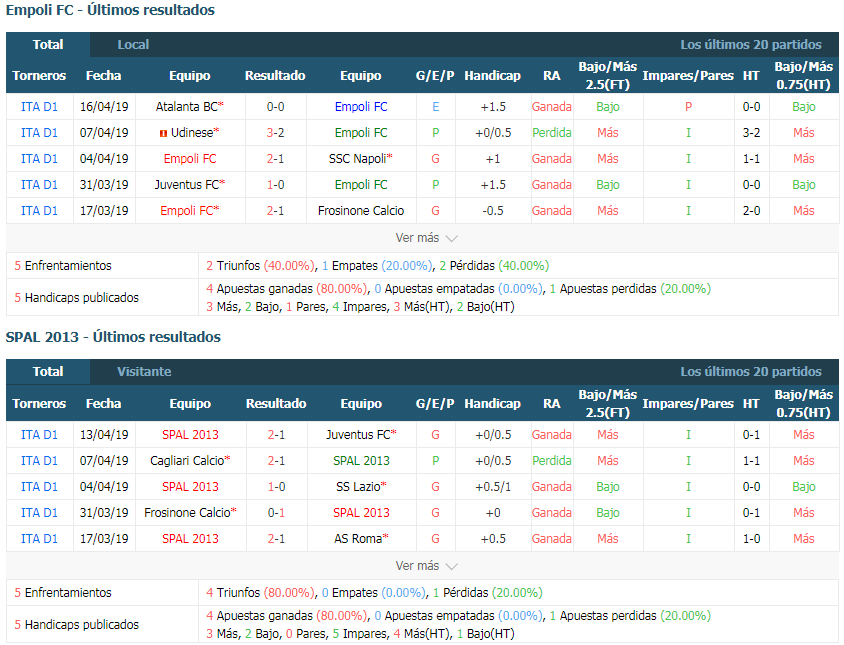Open ITA D1 link in the AS Roma row
This screenshot has height=645, width=844.
coord(39,538)
